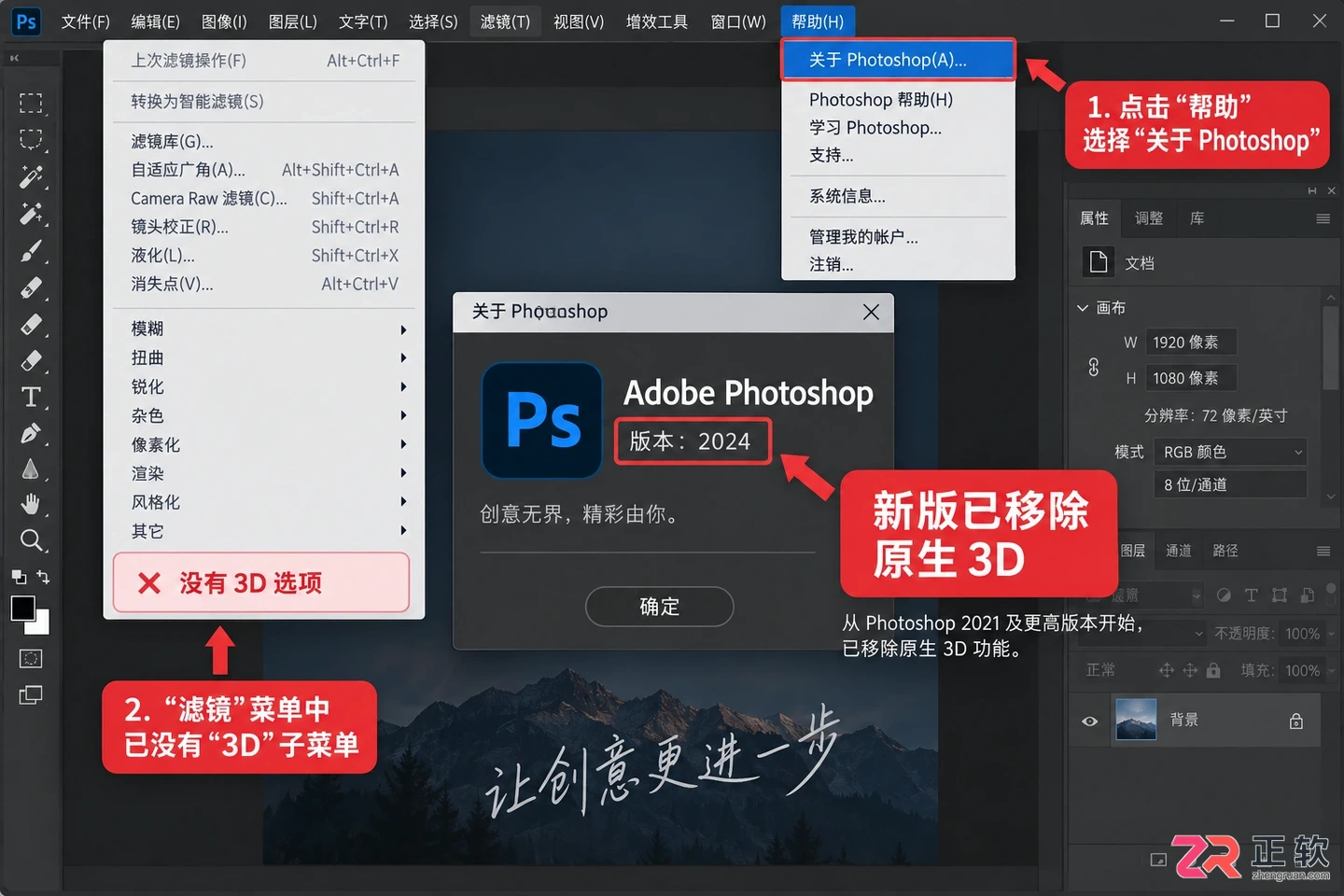Open the 不透明度 100% dropdown arrow
Image resolution: width=1344 pixels, height=896 pixels.
point(1332,634)
